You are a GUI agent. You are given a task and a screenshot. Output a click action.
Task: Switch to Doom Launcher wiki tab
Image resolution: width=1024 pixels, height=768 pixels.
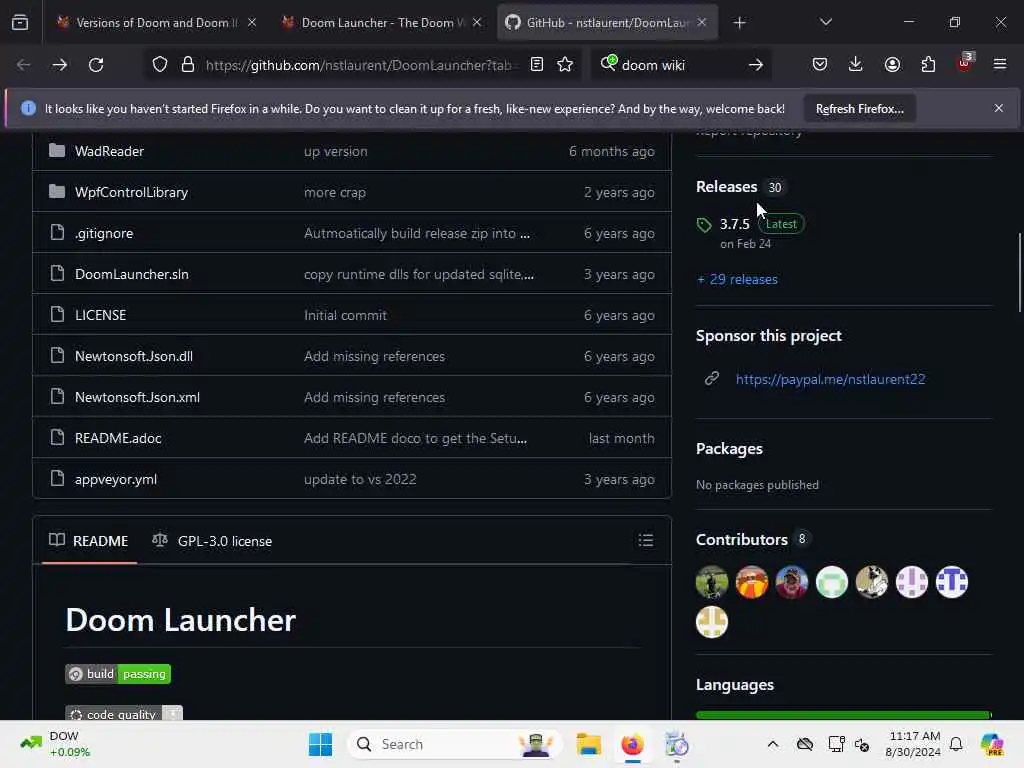pos(383,23)
